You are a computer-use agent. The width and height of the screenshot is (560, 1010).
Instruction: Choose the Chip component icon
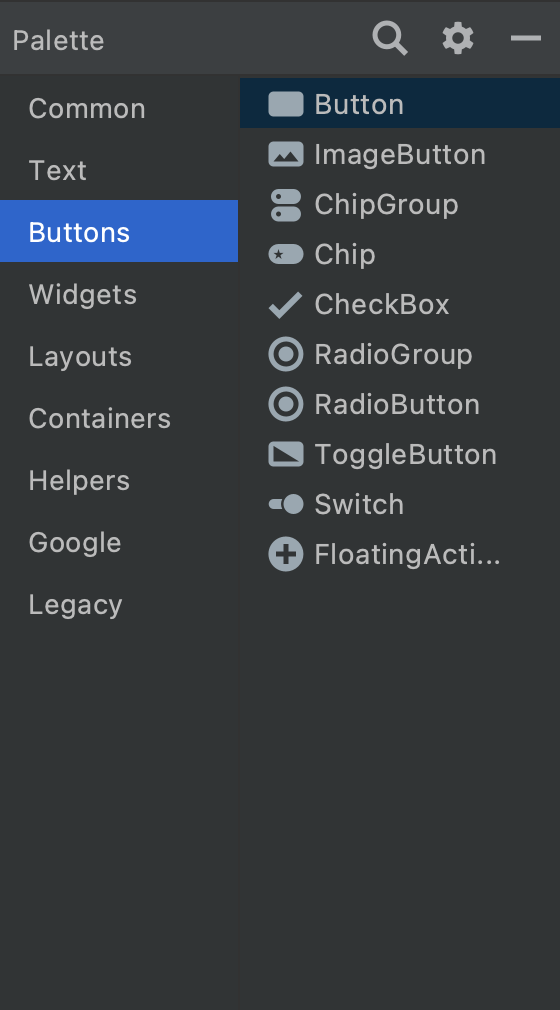[x=285, y=254]
